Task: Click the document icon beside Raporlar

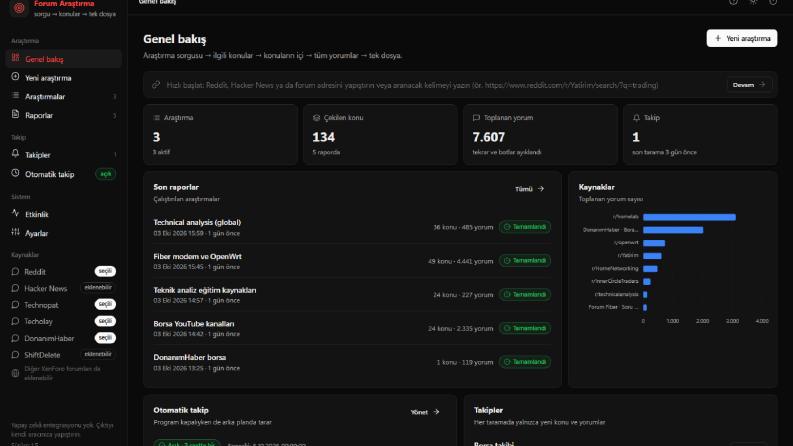Action: point(16,114)
